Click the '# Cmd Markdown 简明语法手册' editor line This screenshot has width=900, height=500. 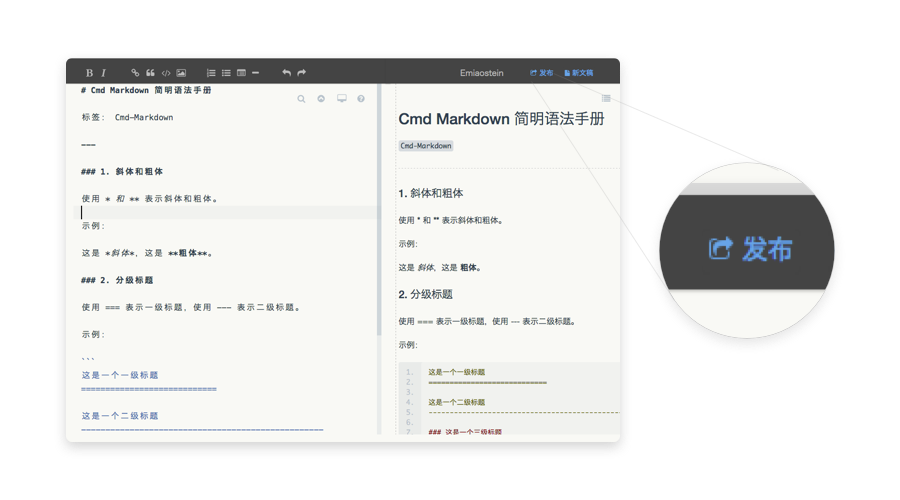click(x=146, y=90)
